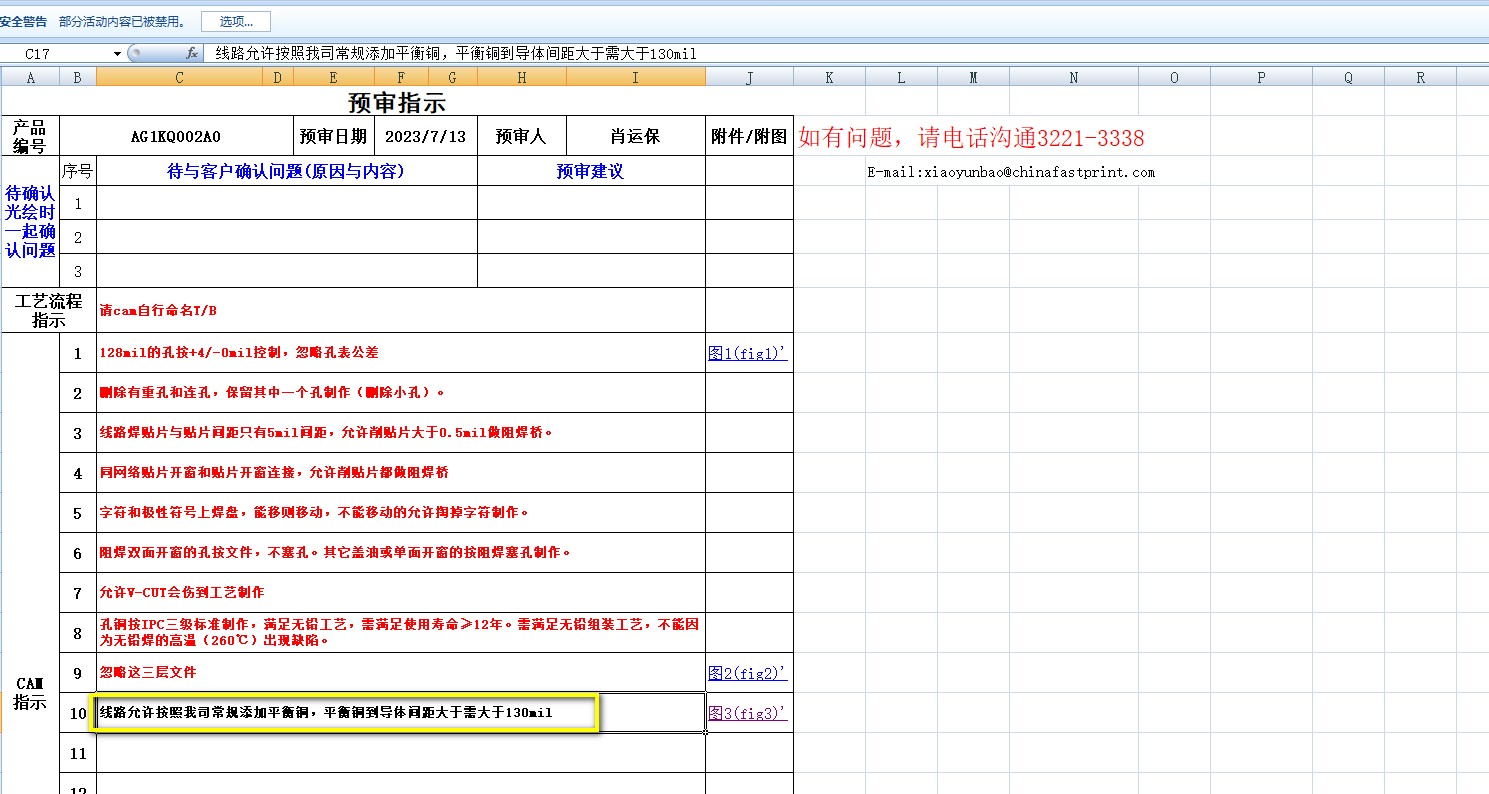
Task: Click the sequence number cell 11
Action: (78, 753)
